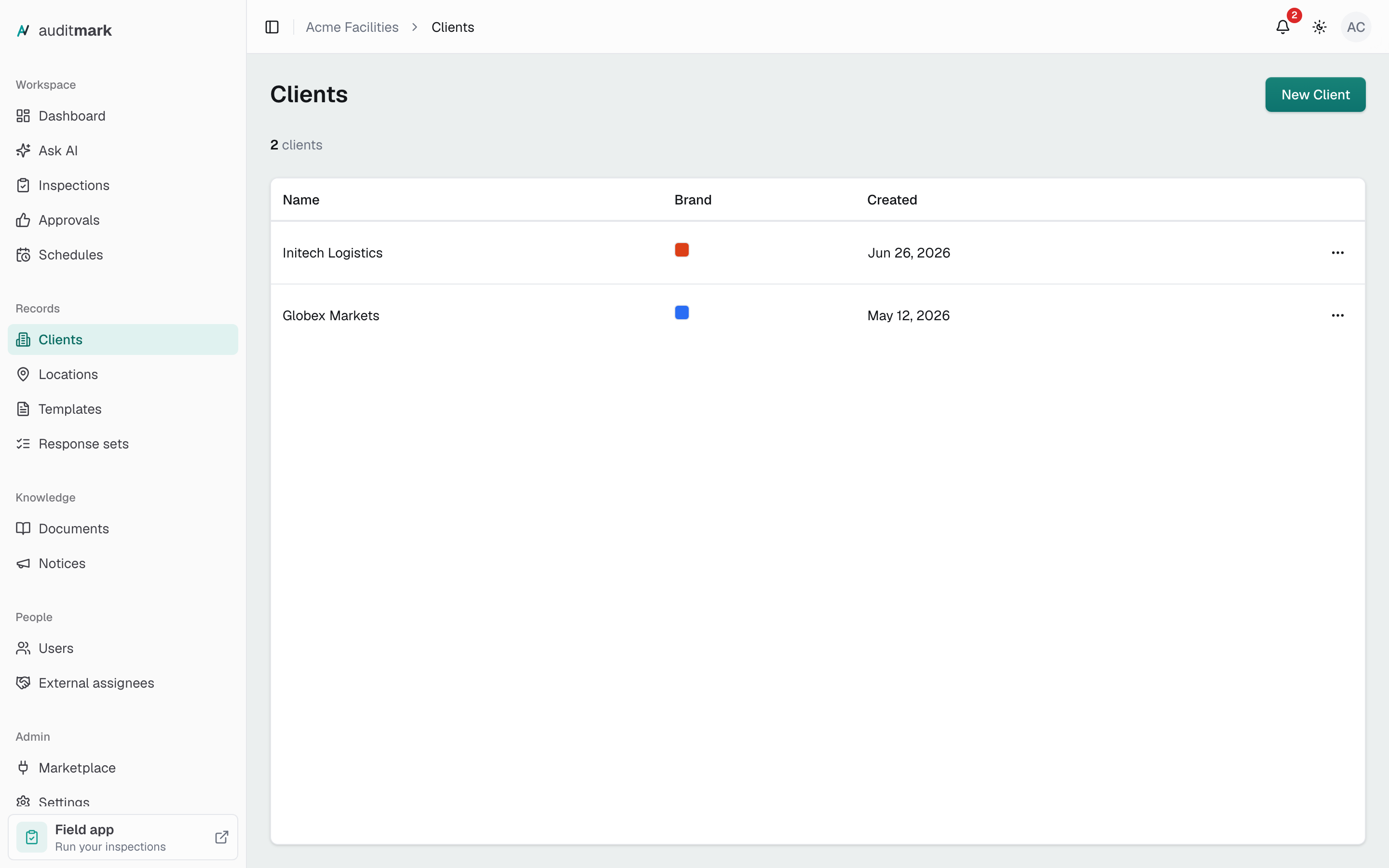
Task: Click the May 12, 2026 date cell
Action: pyautogui.click(x=908, y=315)
